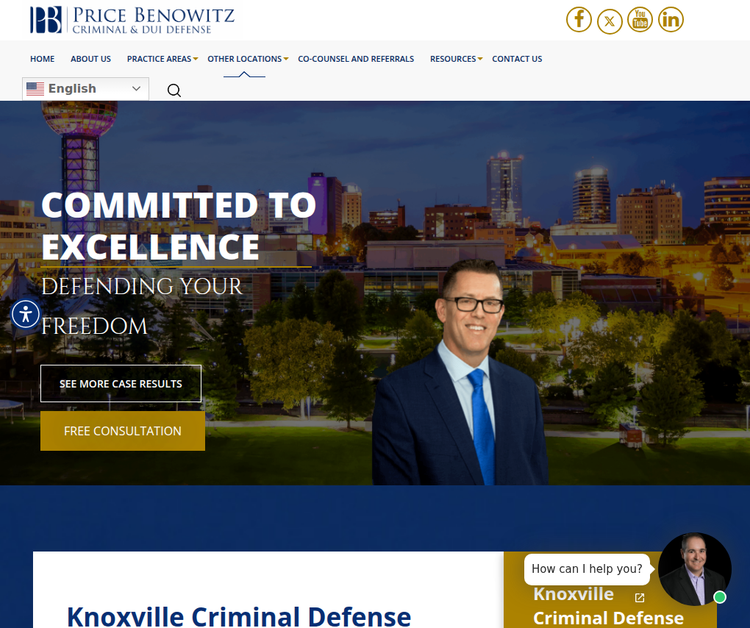Open the YouTube social icon
This screenshot has width=750, height=628.
point(640,20)
